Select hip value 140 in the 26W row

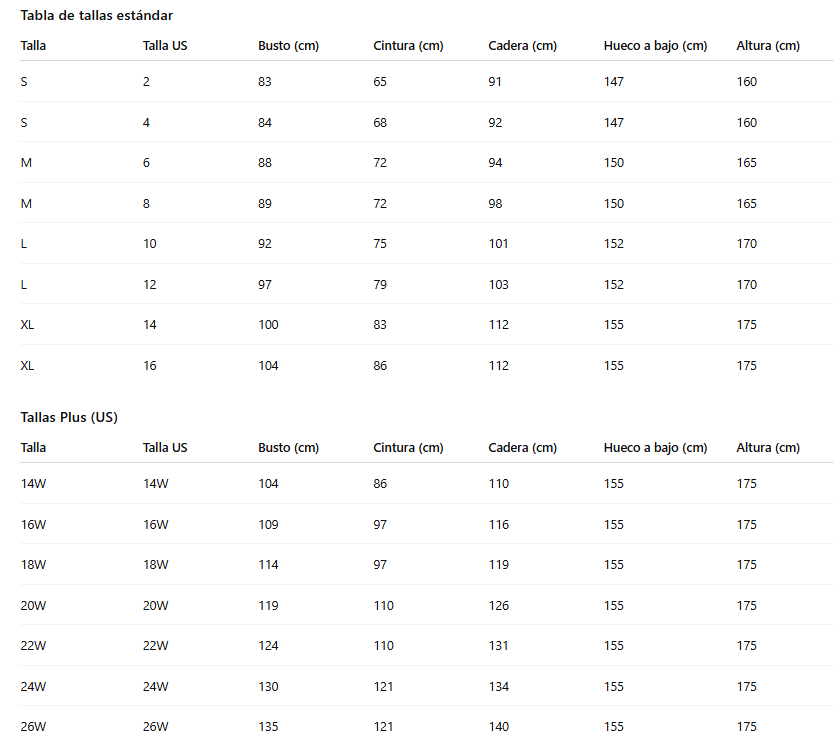(x=498, y=727)
